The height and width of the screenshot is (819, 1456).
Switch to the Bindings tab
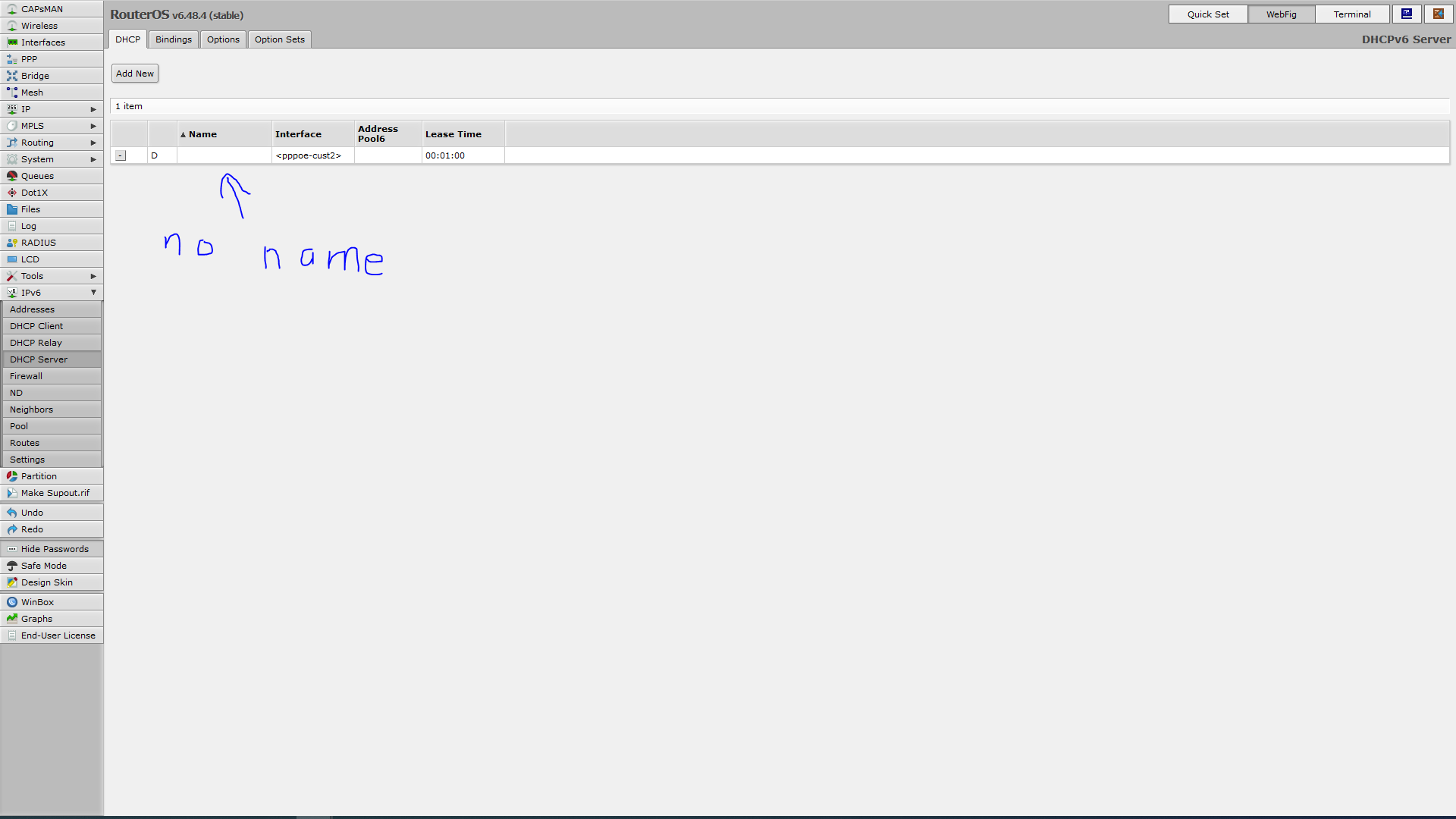(174, 39)
